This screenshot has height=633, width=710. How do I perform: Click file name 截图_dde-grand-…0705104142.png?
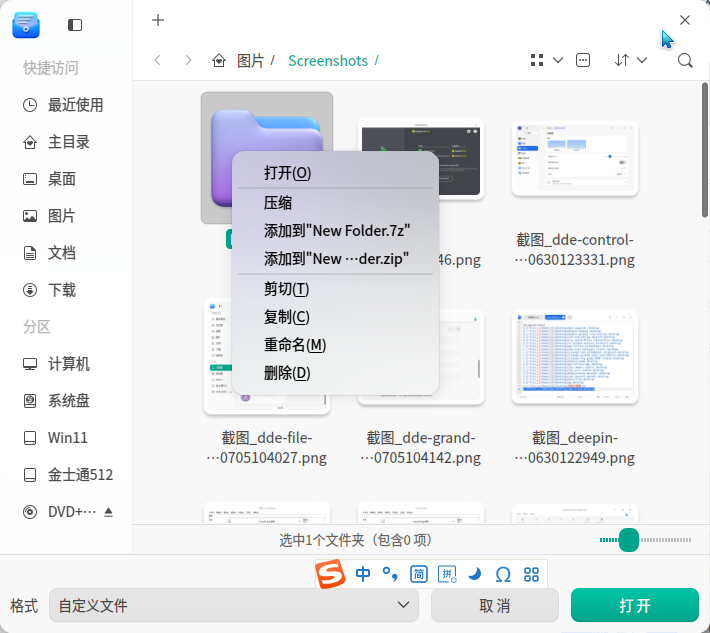pyautogui.click(x=421, y=448)
